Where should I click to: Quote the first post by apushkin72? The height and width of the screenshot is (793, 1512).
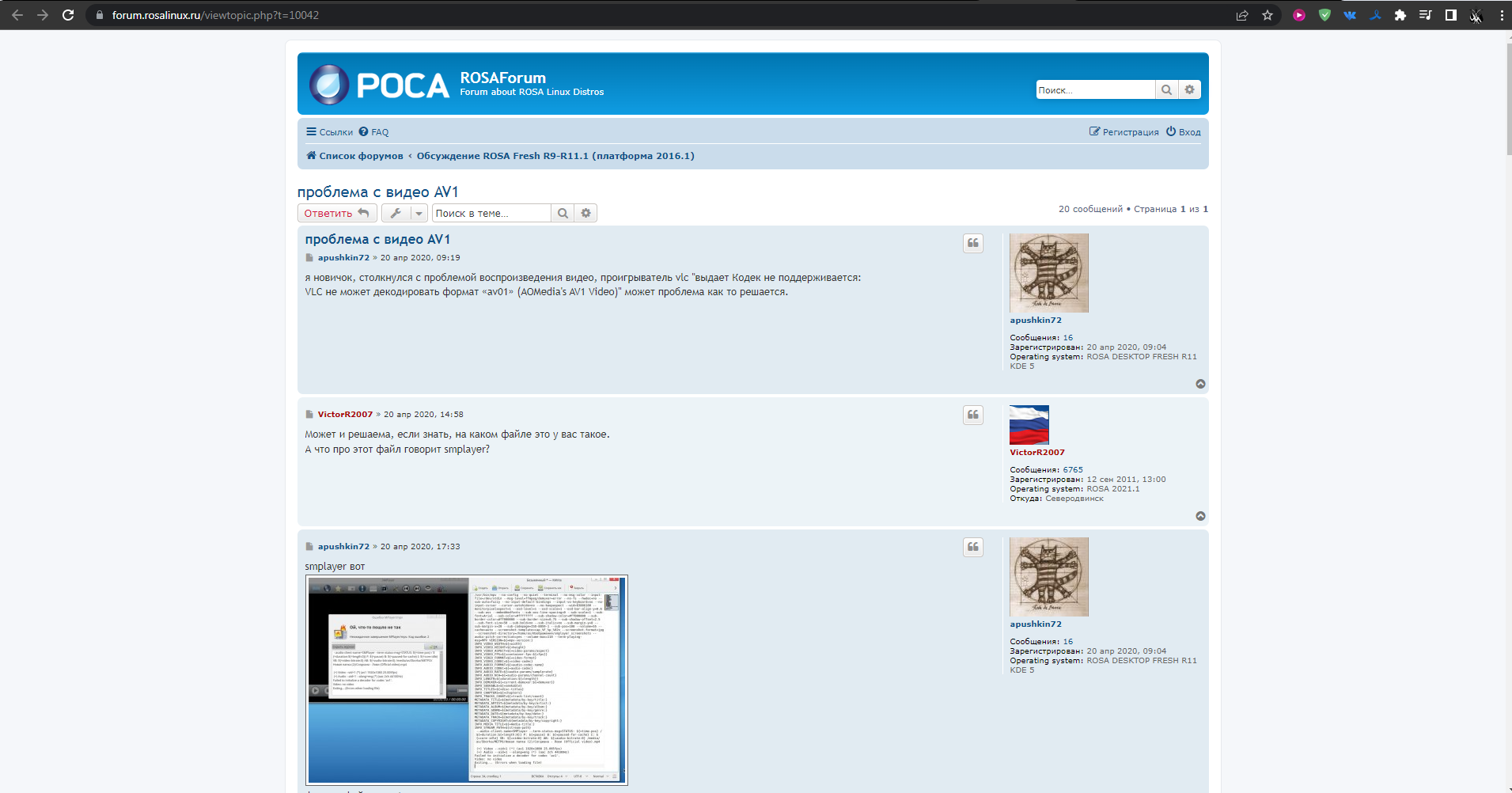(973, 243)
